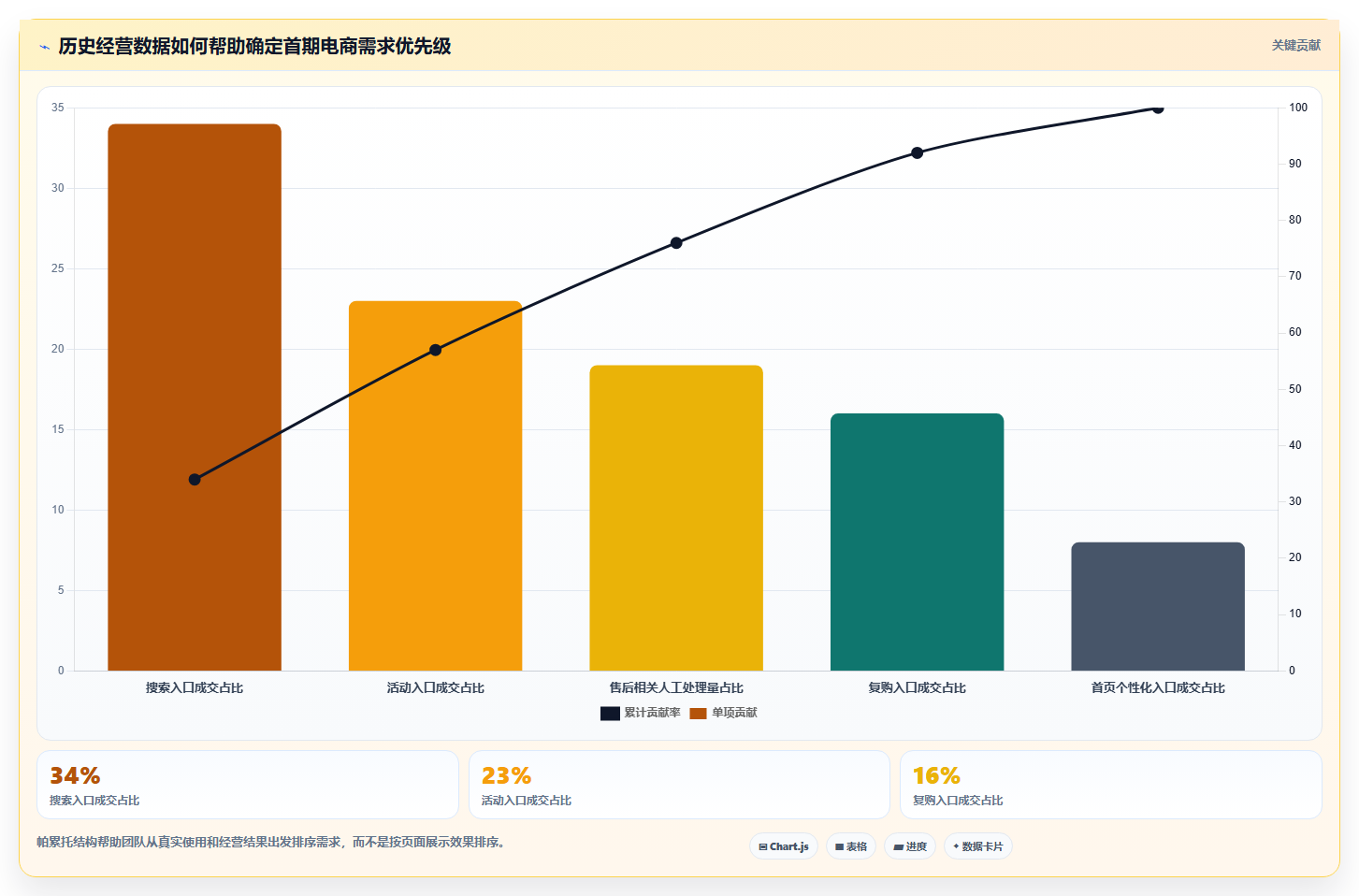
Task: Click the 累计贡献率 legend label
Action: tap(652, 713)
